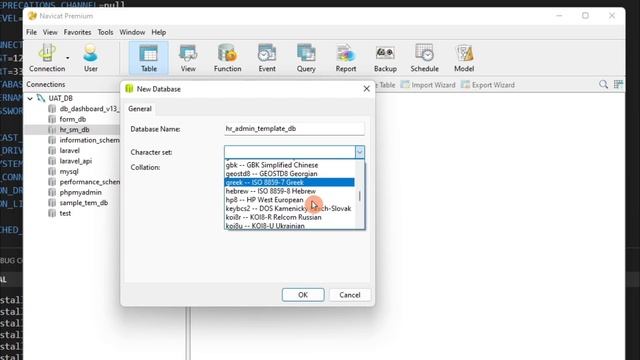Click the mysql database icon
Screen dimensions: 640x360
[x=52, y=171]
